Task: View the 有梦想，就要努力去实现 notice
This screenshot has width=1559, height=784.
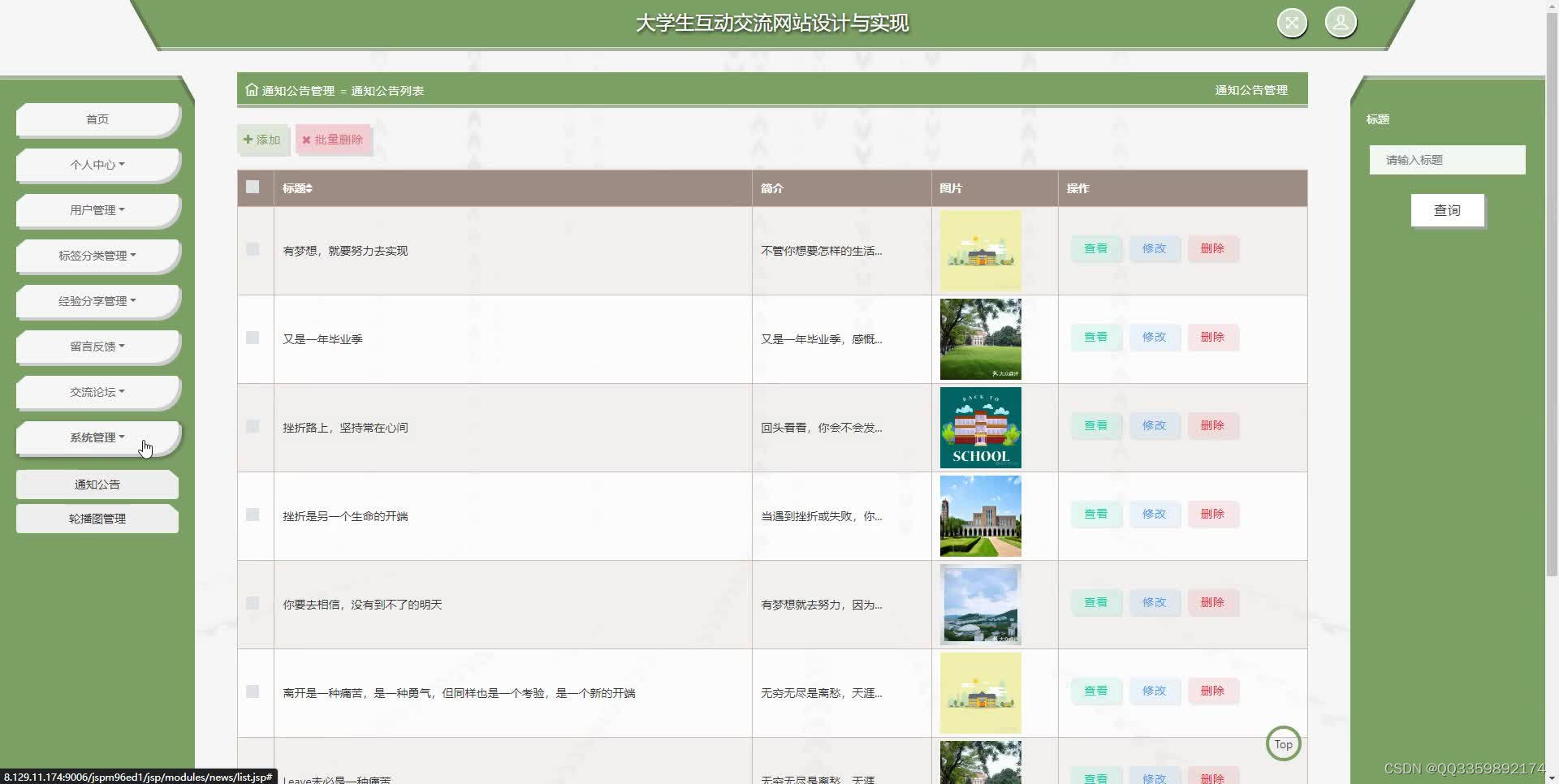Action: tap(1096, 248)
